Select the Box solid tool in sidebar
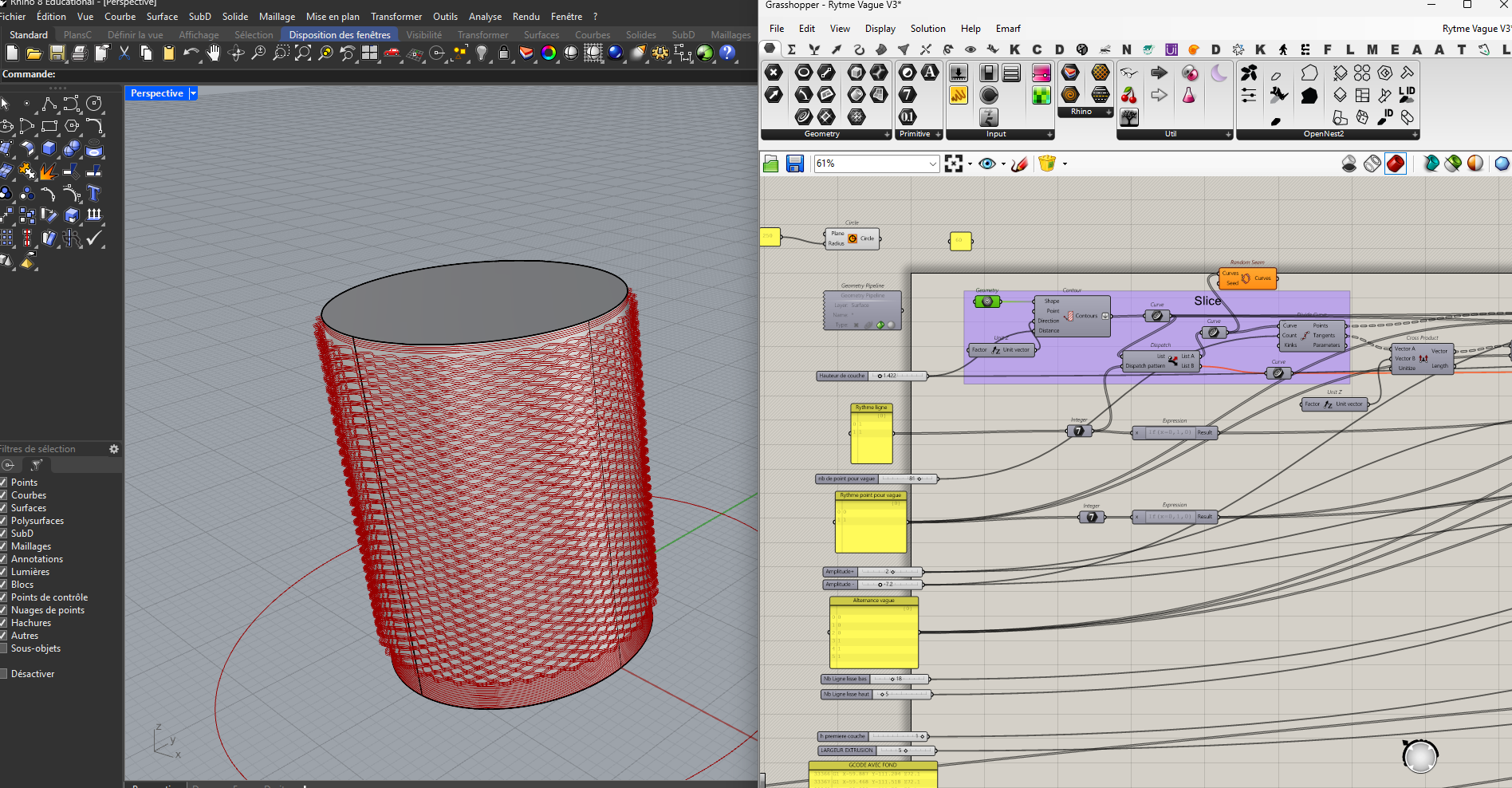Image resolution: width=1512 pixels, height=788 pixels. point(49,148)
